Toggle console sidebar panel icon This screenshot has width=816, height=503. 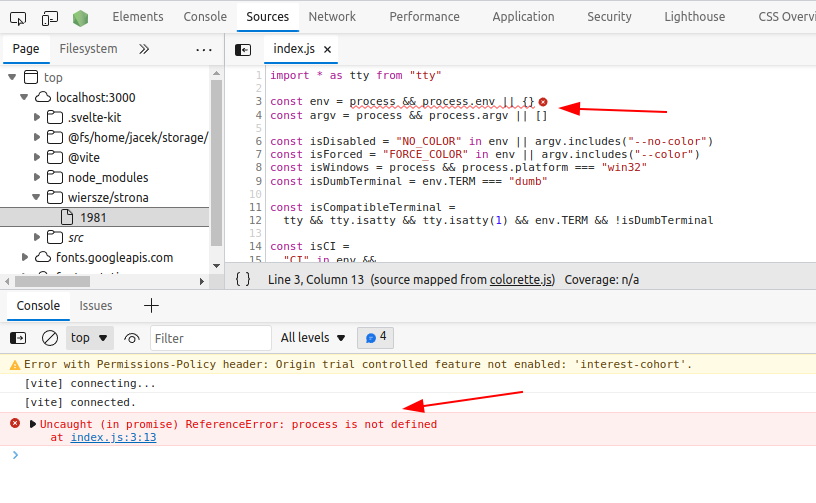click(18, 338)
